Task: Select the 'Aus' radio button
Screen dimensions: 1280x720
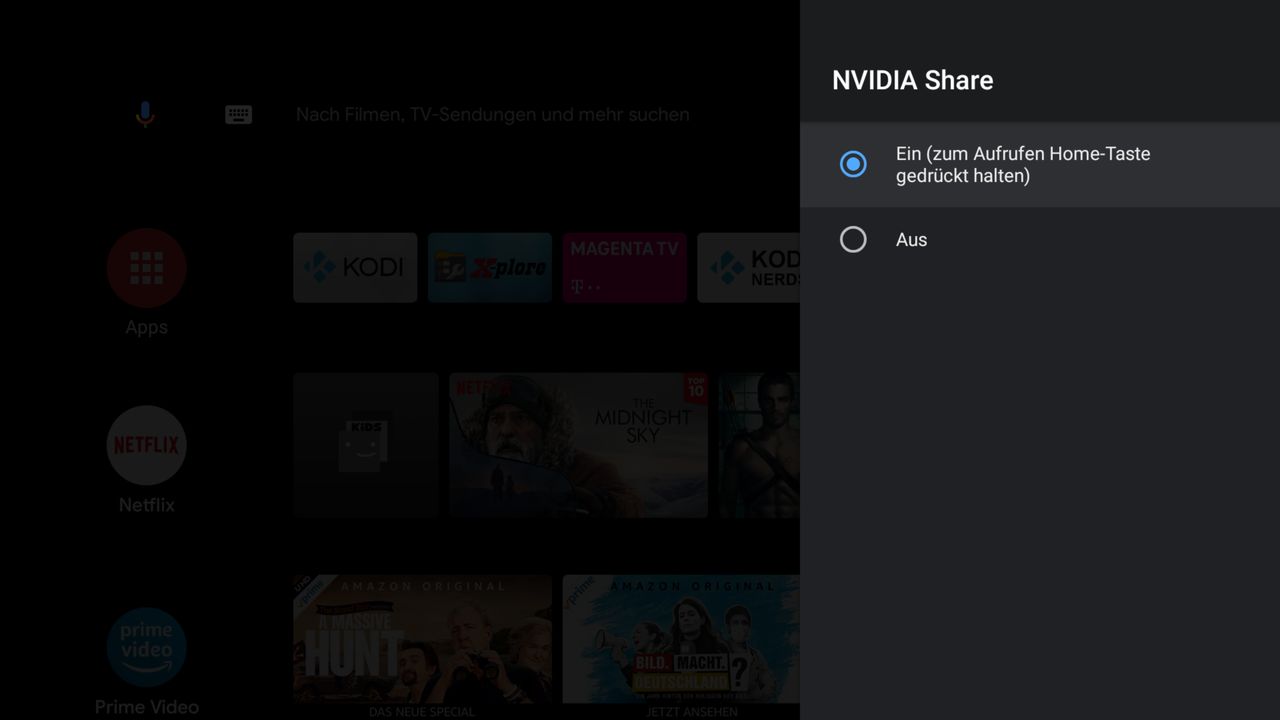Action: click(x=853, y=240)
